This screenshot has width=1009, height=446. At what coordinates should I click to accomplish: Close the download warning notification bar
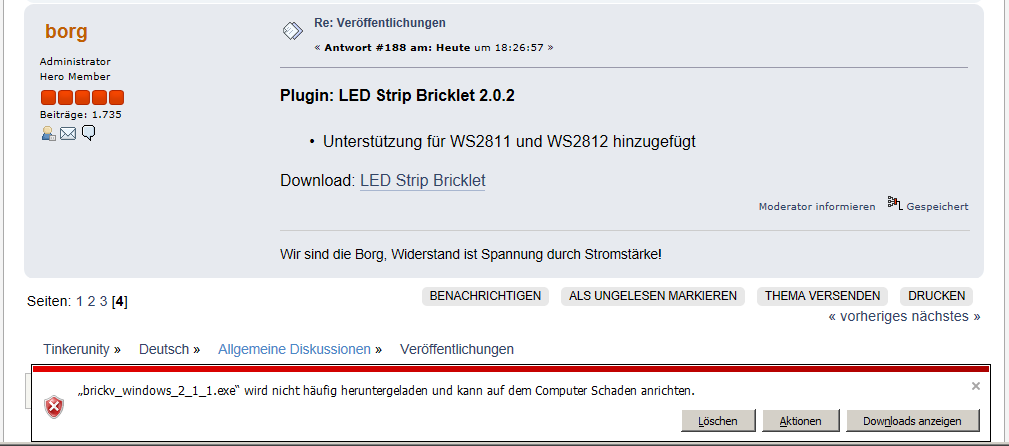click(976, 386)
